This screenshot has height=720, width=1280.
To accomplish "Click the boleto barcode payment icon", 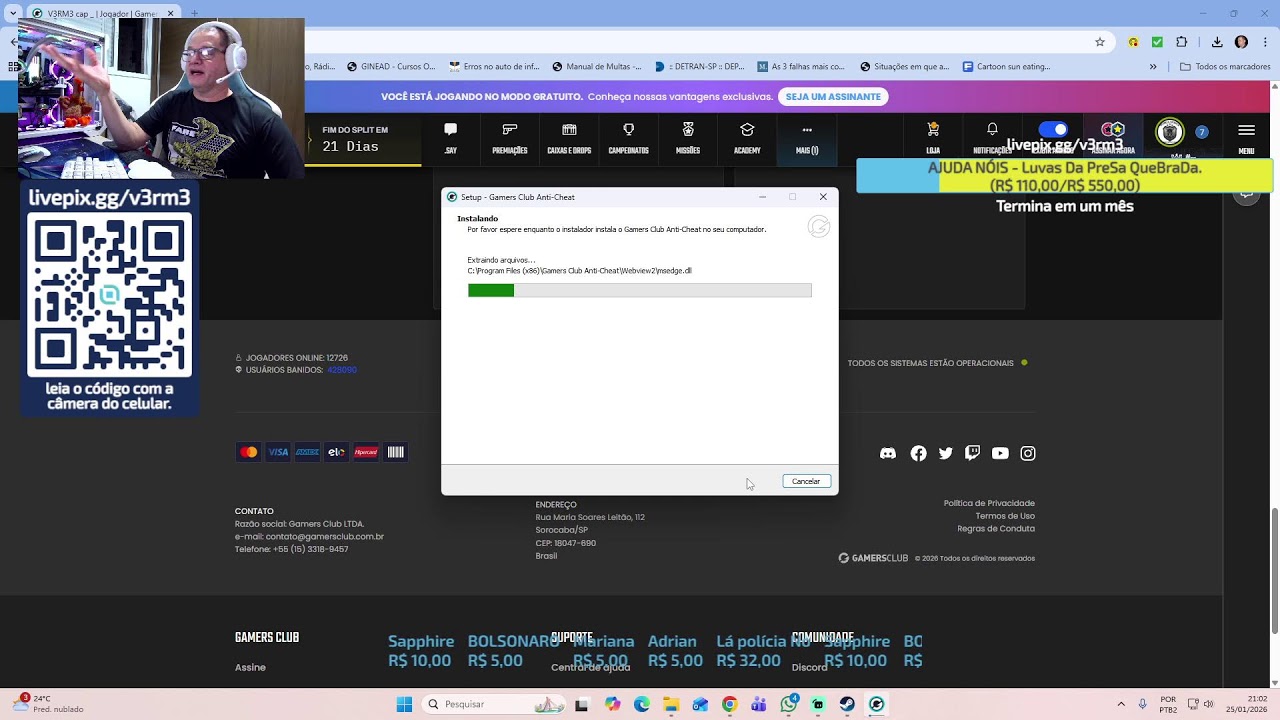I will [x=396, y=452].
